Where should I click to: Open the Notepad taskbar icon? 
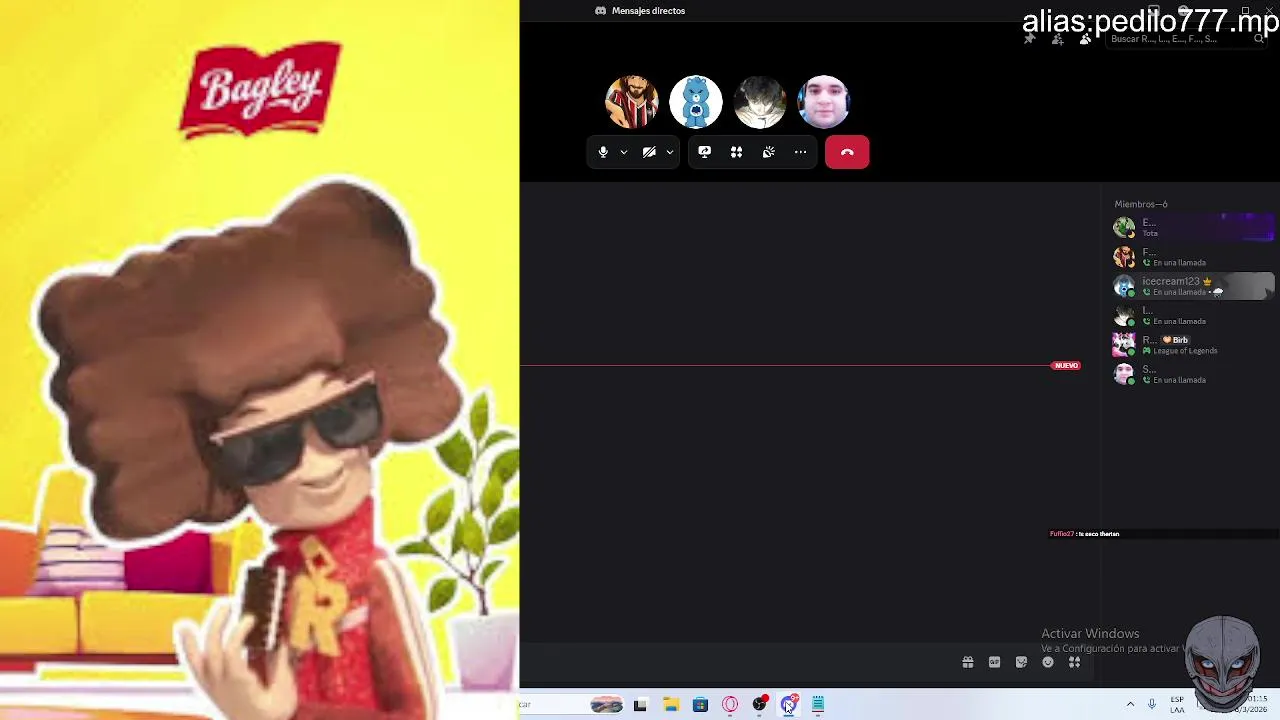[x=818, y=705]
